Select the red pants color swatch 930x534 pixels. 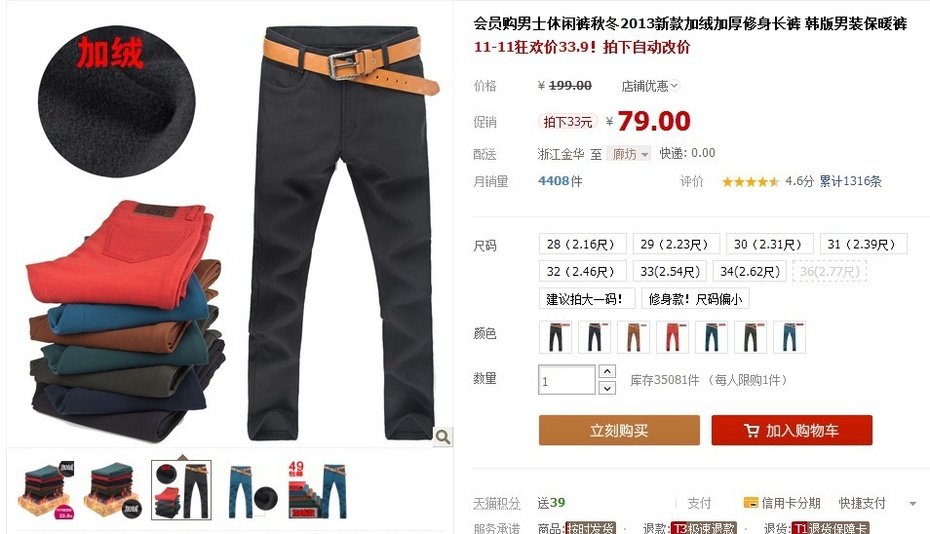673,337
